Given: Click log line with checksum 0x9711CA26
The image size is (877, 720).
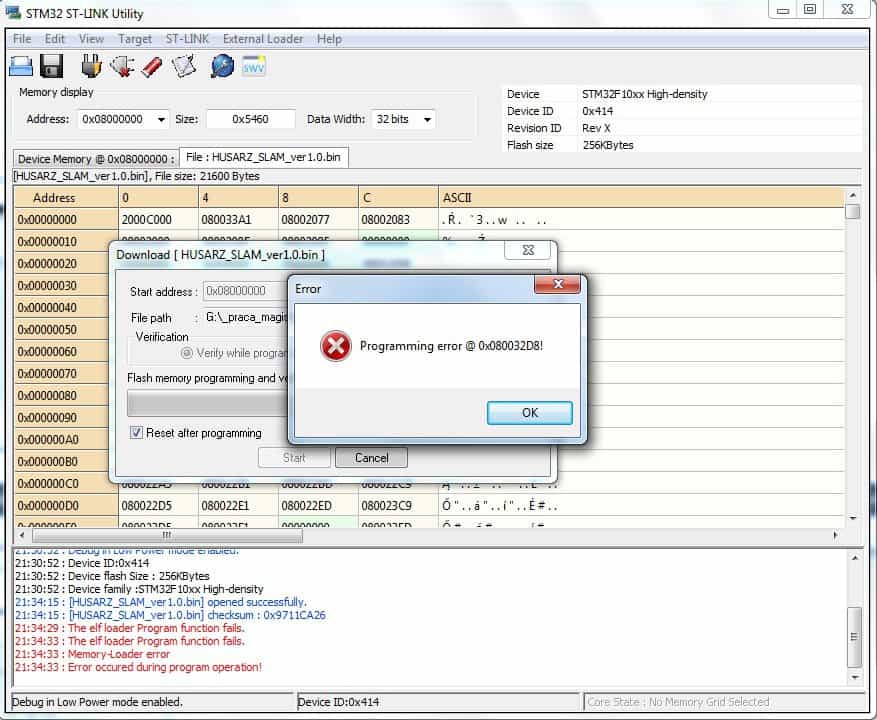Looking at the screenshot, I should 170,615.
